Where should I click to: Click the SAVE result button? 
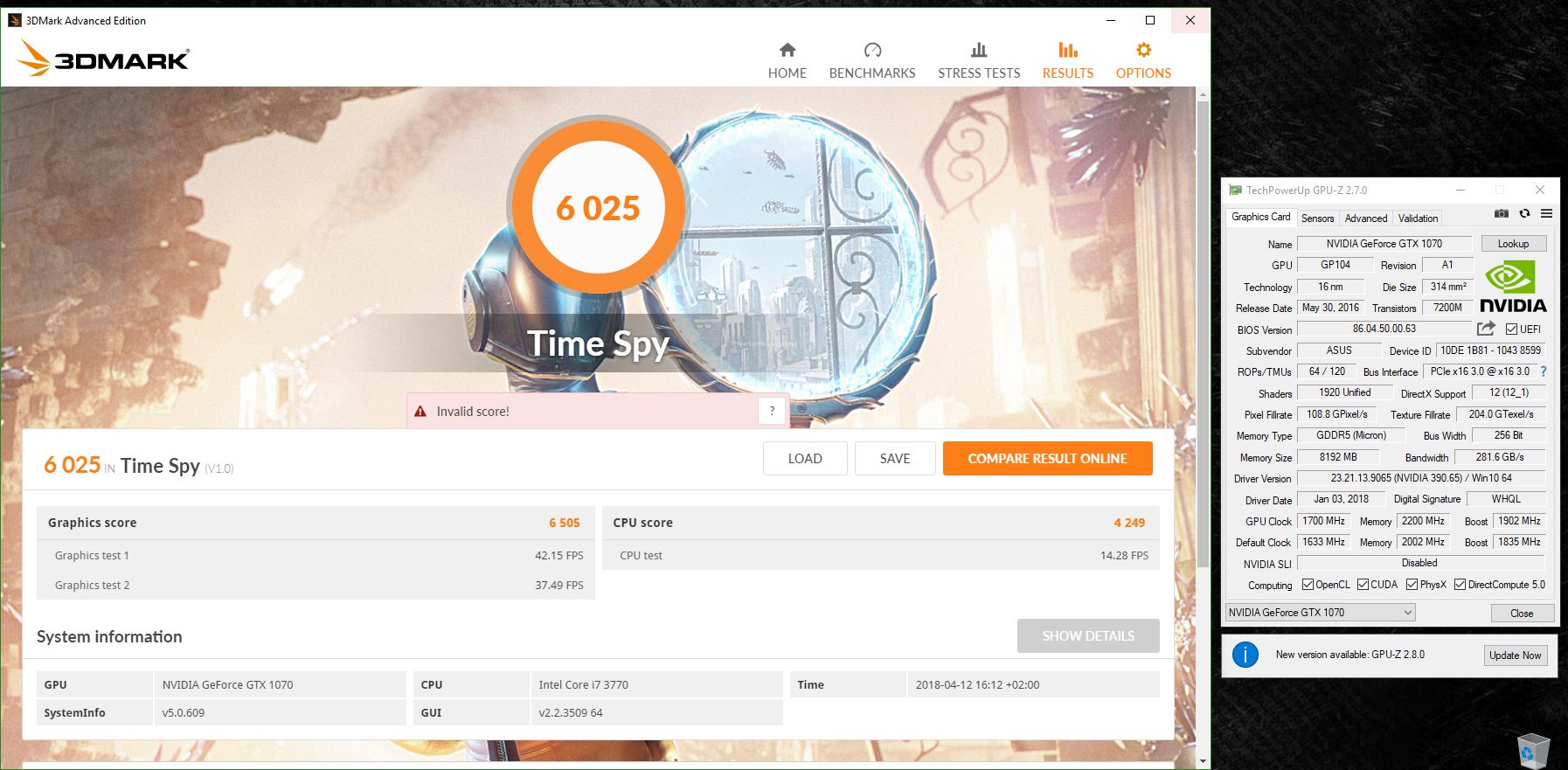(895, 459)
